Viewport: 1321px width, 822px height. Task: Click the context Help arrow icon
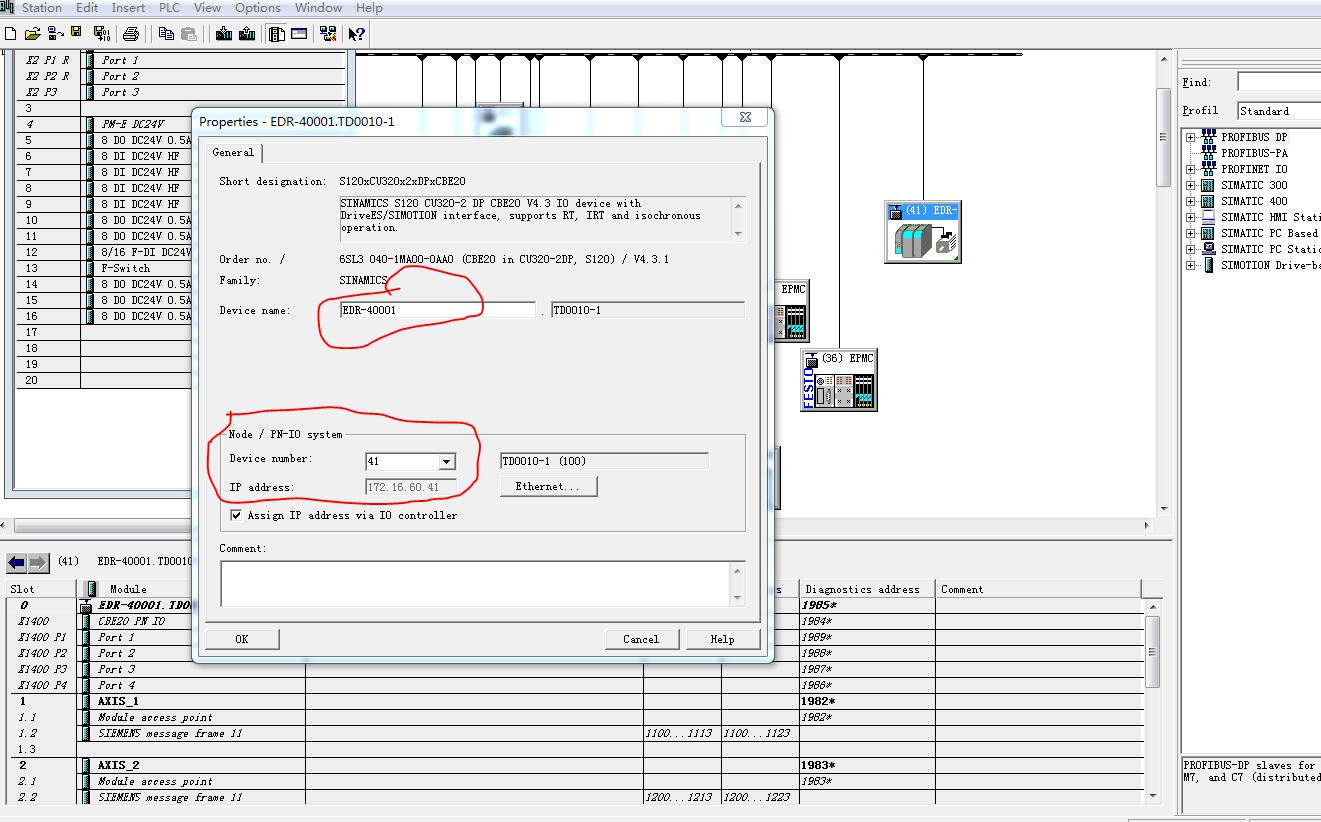(x=356, y=34)
